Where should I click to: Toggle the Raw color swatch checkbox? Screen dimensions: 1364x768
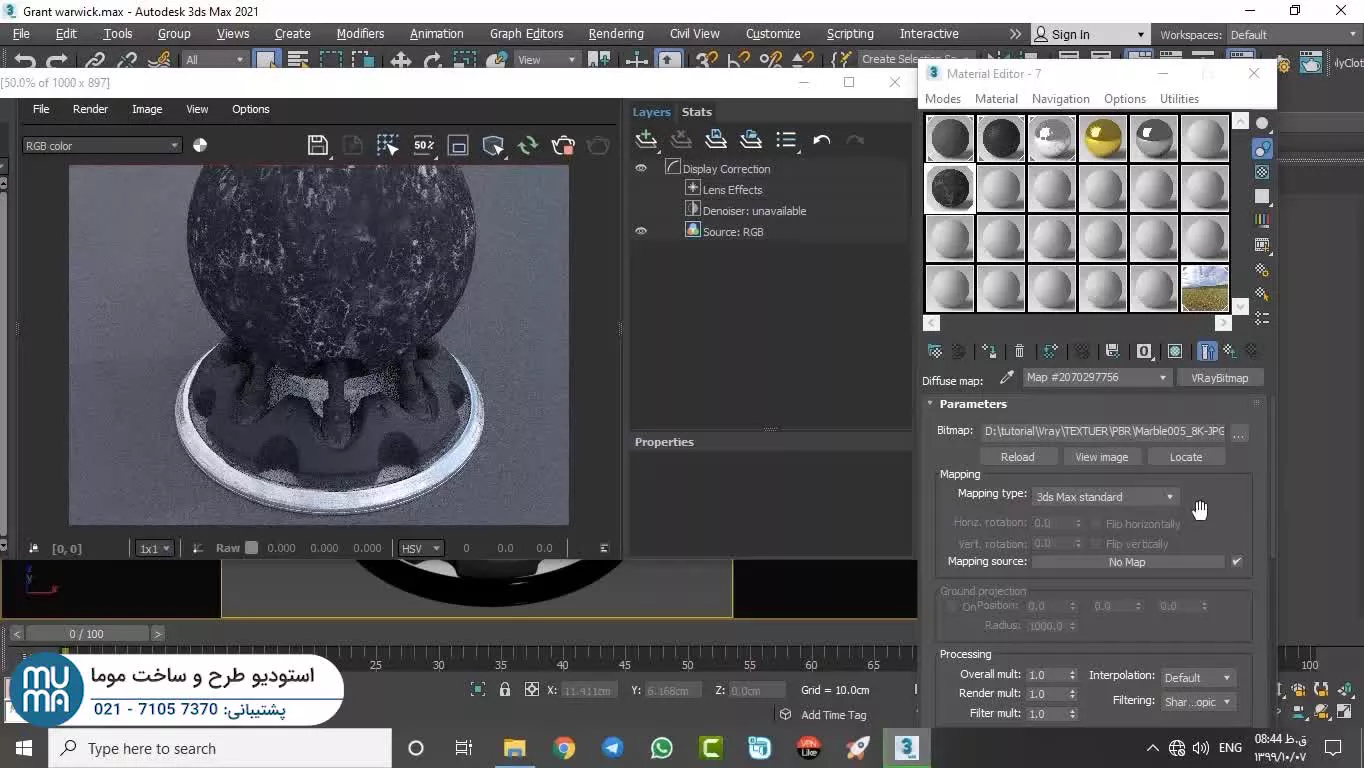click(x=252, y=548)
